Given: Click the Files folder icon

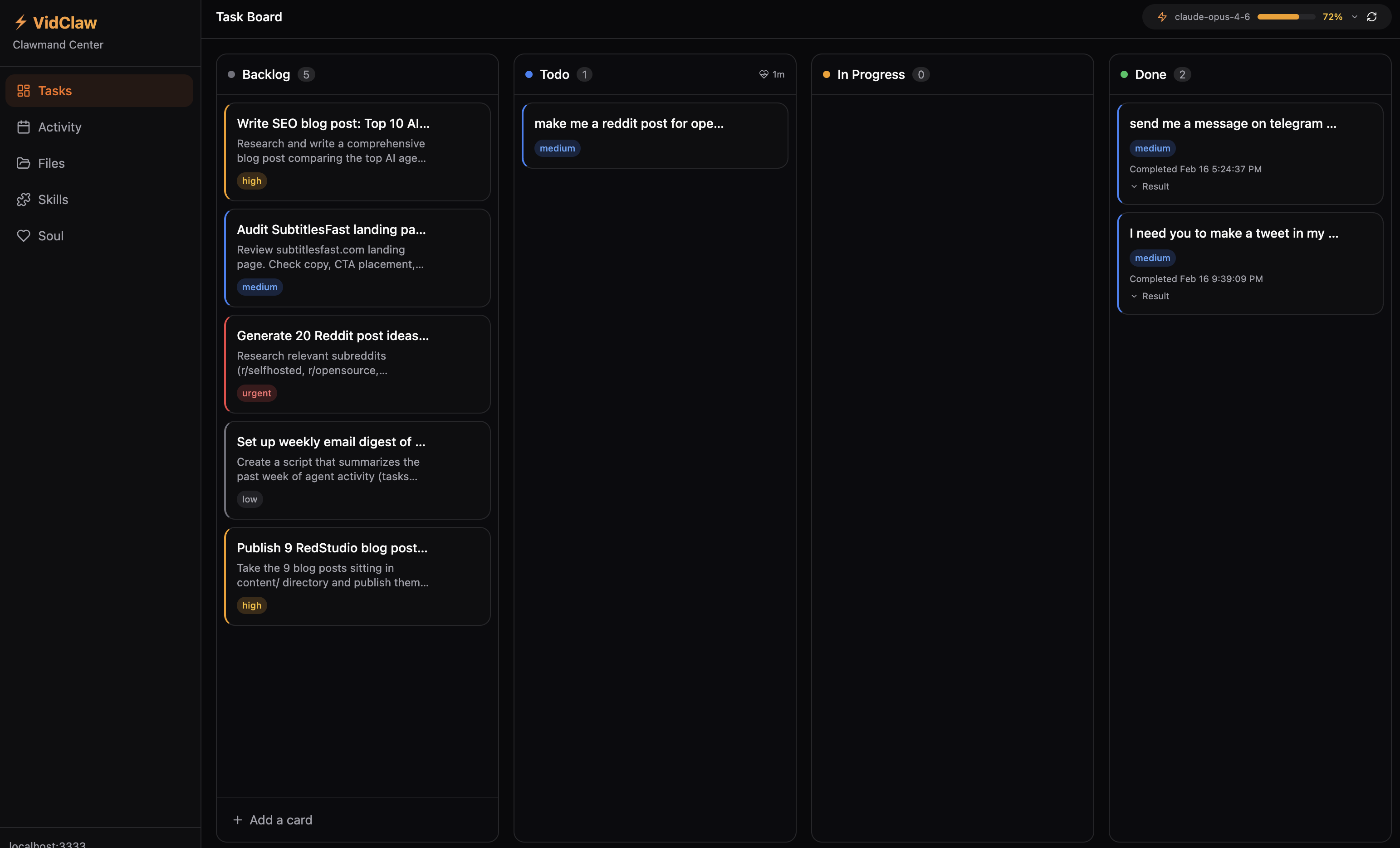Looking at the screenshot, I should point(23,164).
